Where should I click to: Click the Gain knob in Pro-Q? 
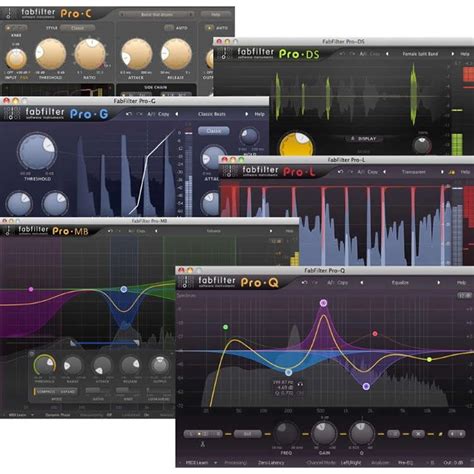point(324,433)
